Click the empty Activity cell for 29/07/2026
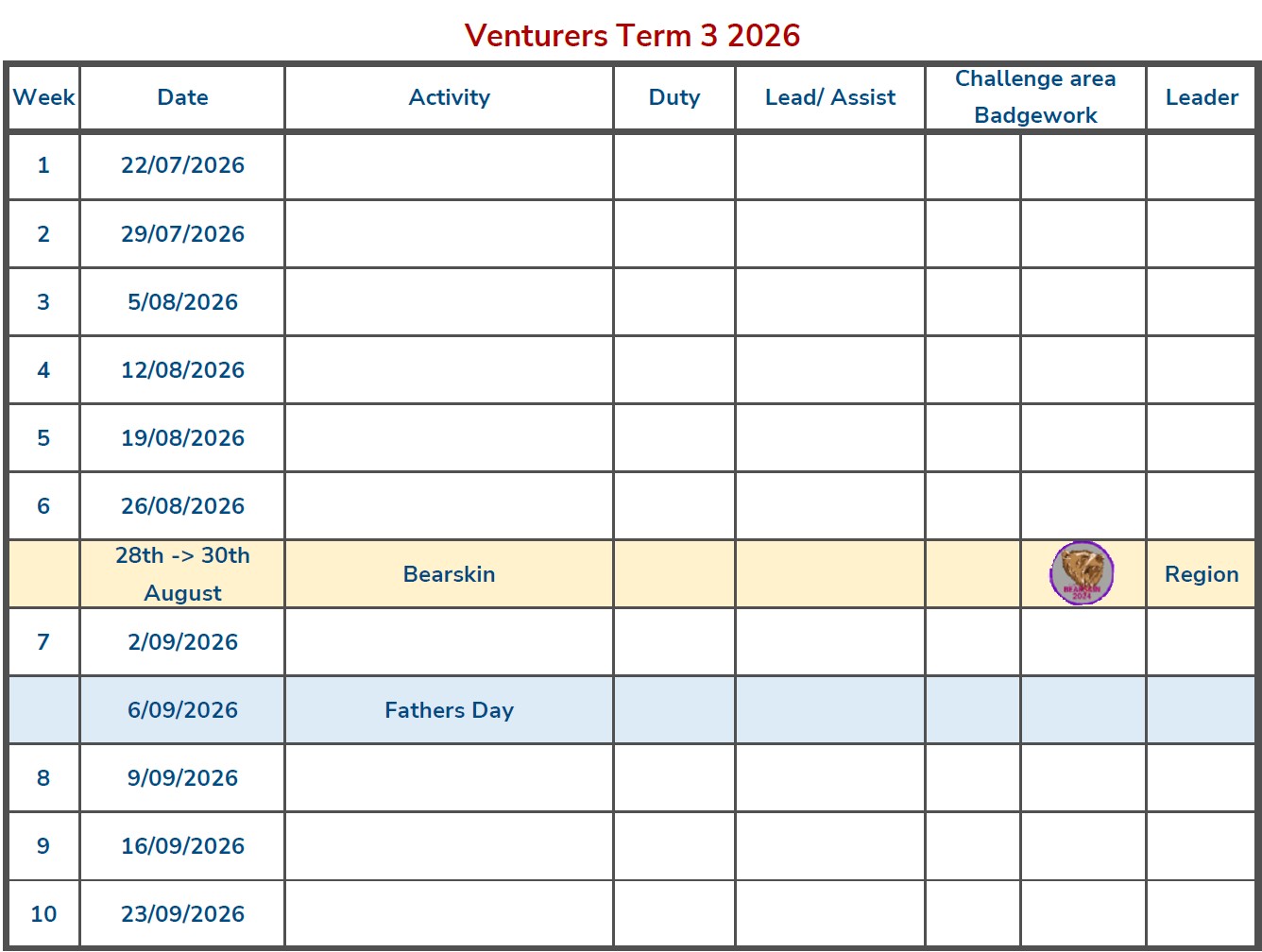This screenshot has width=1262, height=952. pyautogui.click(x=449, y=234)
